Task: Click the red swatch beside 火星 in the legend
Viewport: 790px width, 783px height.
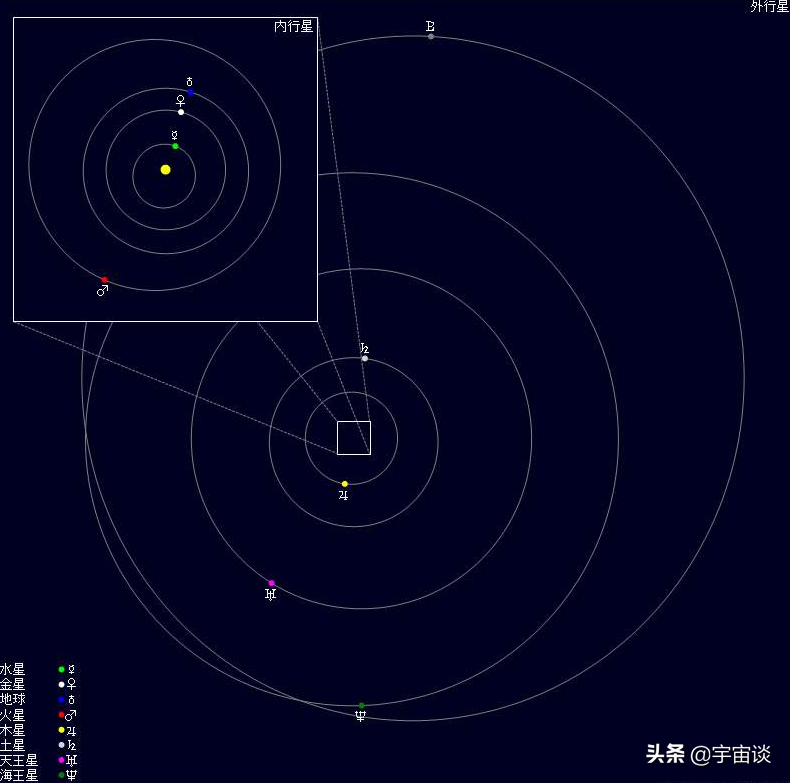Action: coord(61,715)
